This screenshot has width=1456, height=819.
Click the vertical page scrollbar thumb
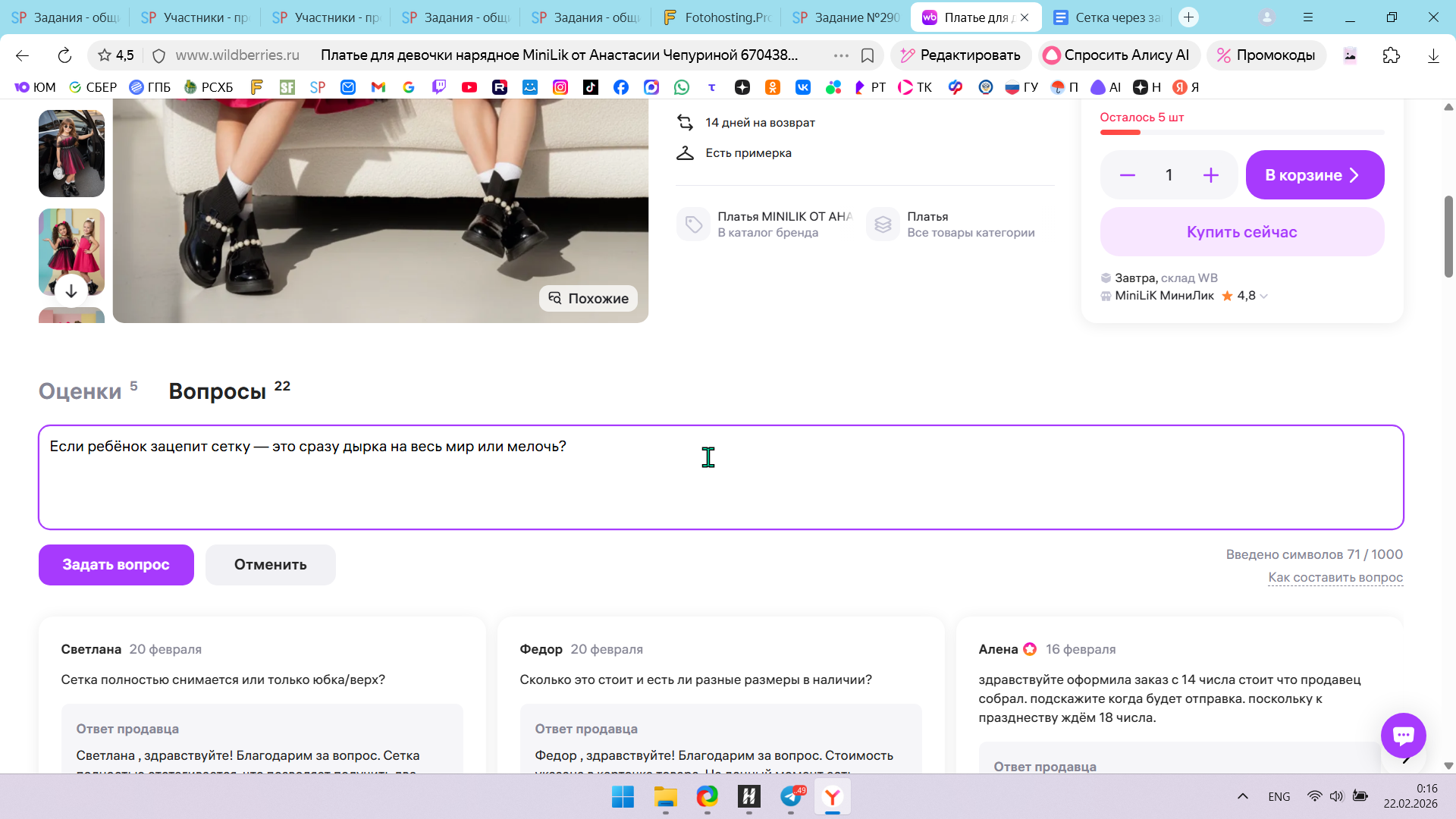[1448, 237]
